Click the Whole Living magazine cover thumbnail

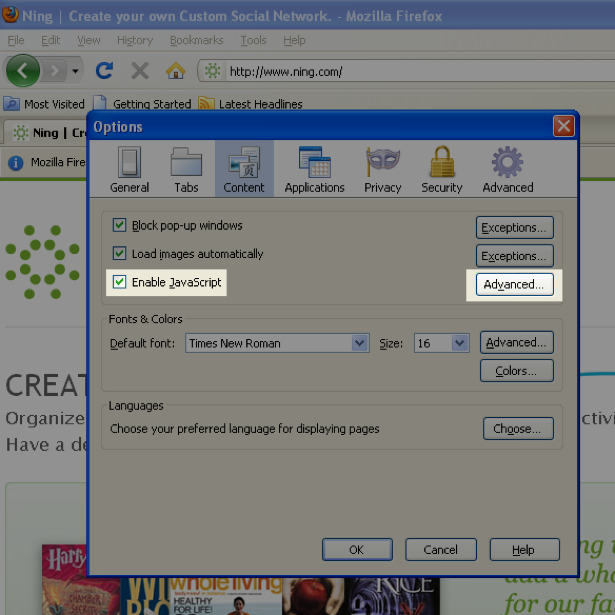pyautogui.click(x=226, y=596)
